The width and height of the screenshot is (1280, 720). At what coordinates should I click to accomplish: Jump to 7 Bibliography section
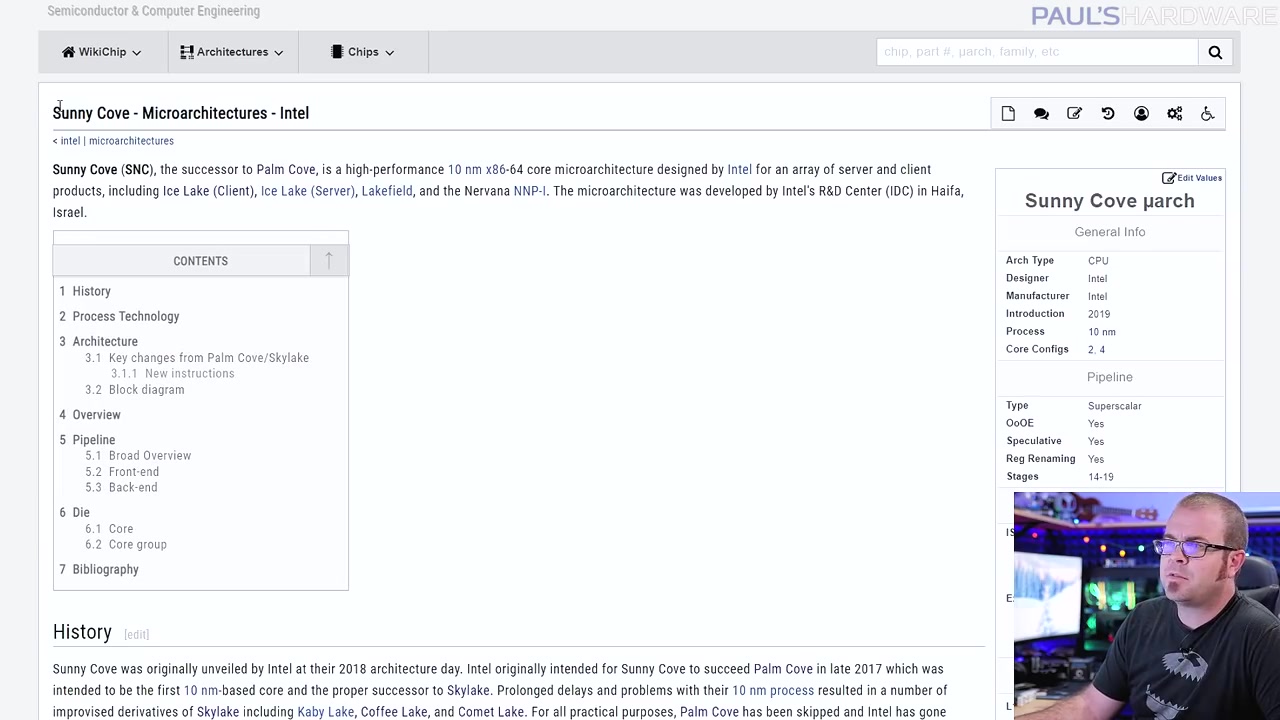tap(98, 569)
